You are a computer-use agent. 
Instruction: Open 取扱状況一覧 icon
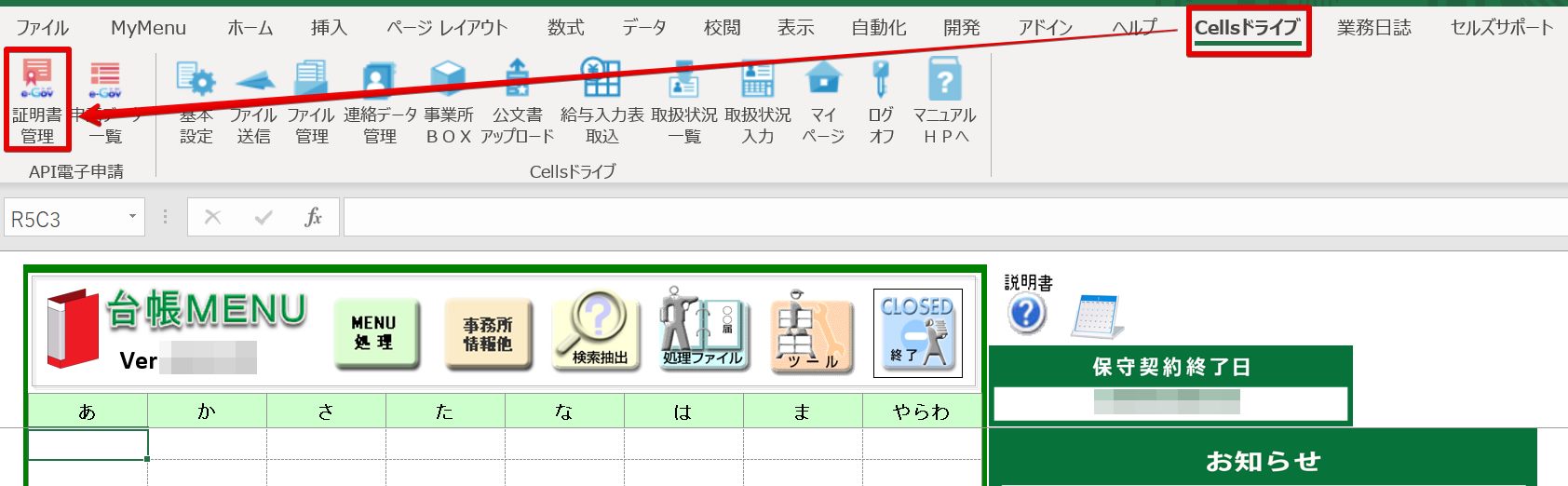pos(684,101)
